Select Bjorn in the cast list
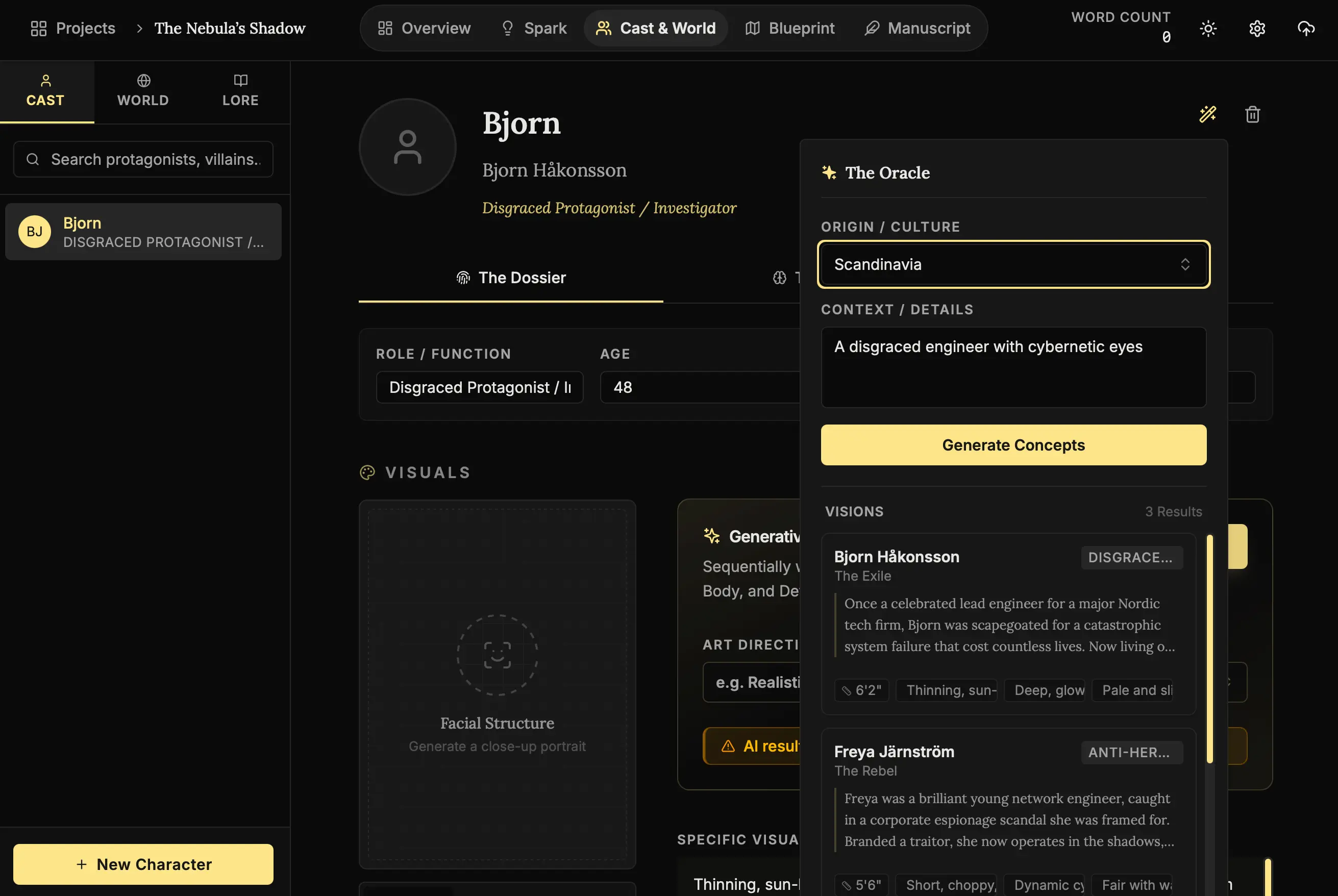The image size is (1338, 896). 143,232
